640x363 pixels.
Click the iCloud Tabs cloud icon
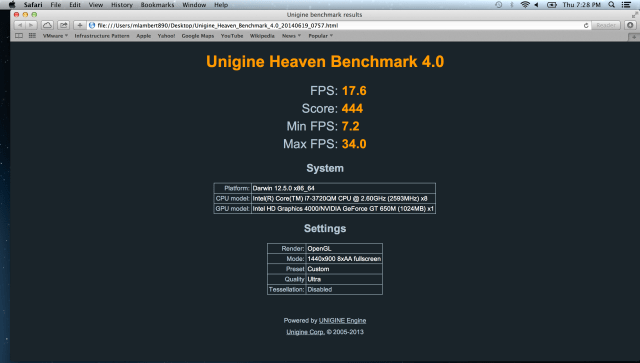pos(47,25)
